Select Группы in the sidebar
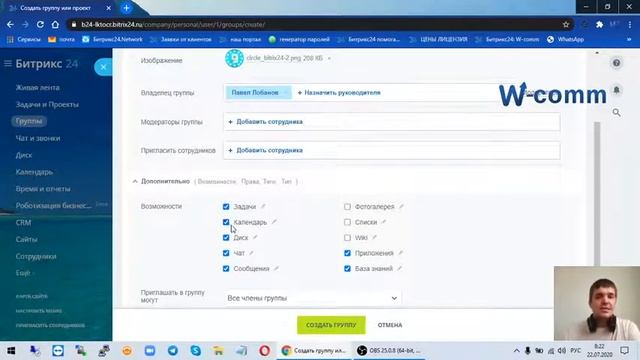This screenshot has height=360, width=640. [29, 121]
